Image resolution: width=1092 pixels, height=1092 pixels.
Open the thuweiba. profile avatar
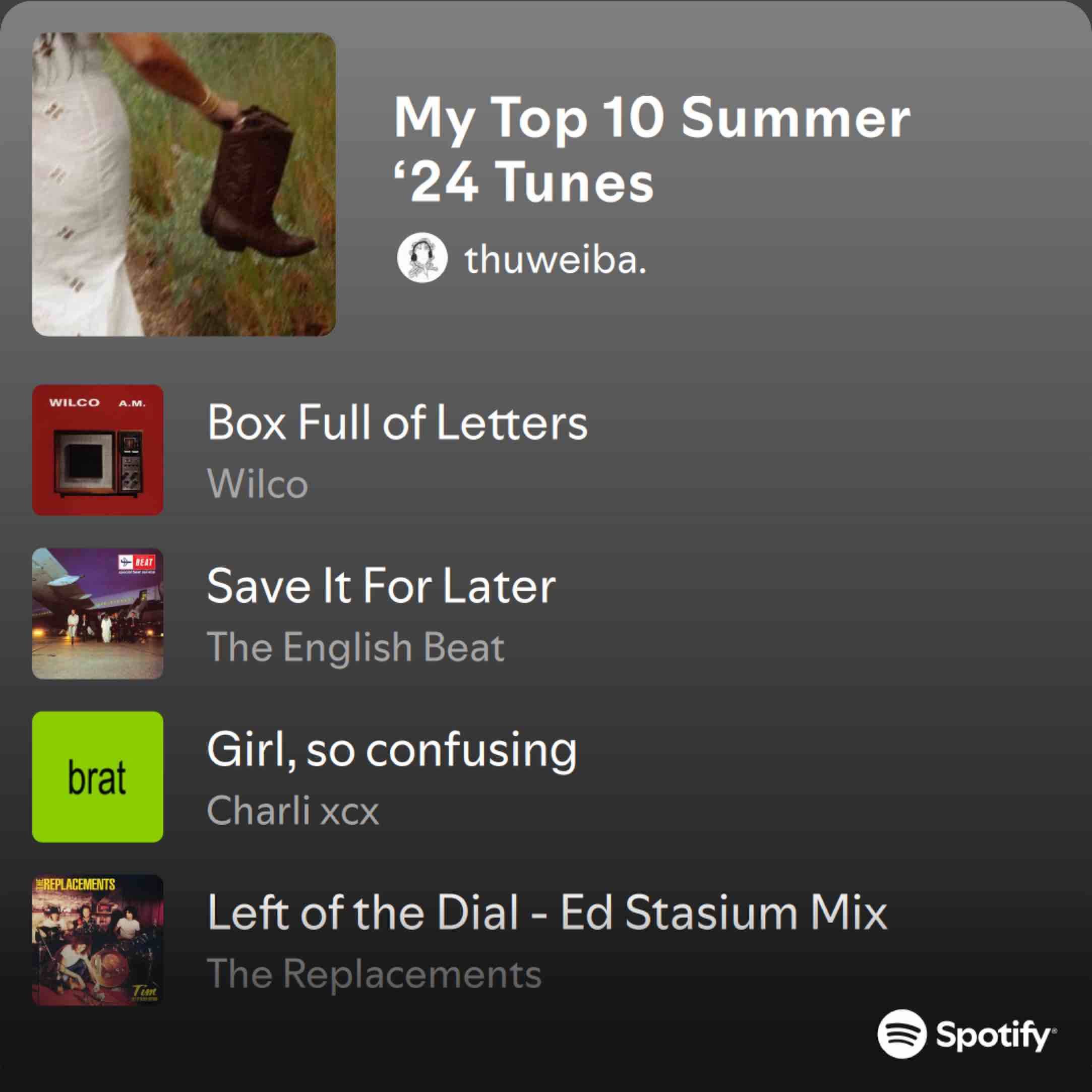422,258
